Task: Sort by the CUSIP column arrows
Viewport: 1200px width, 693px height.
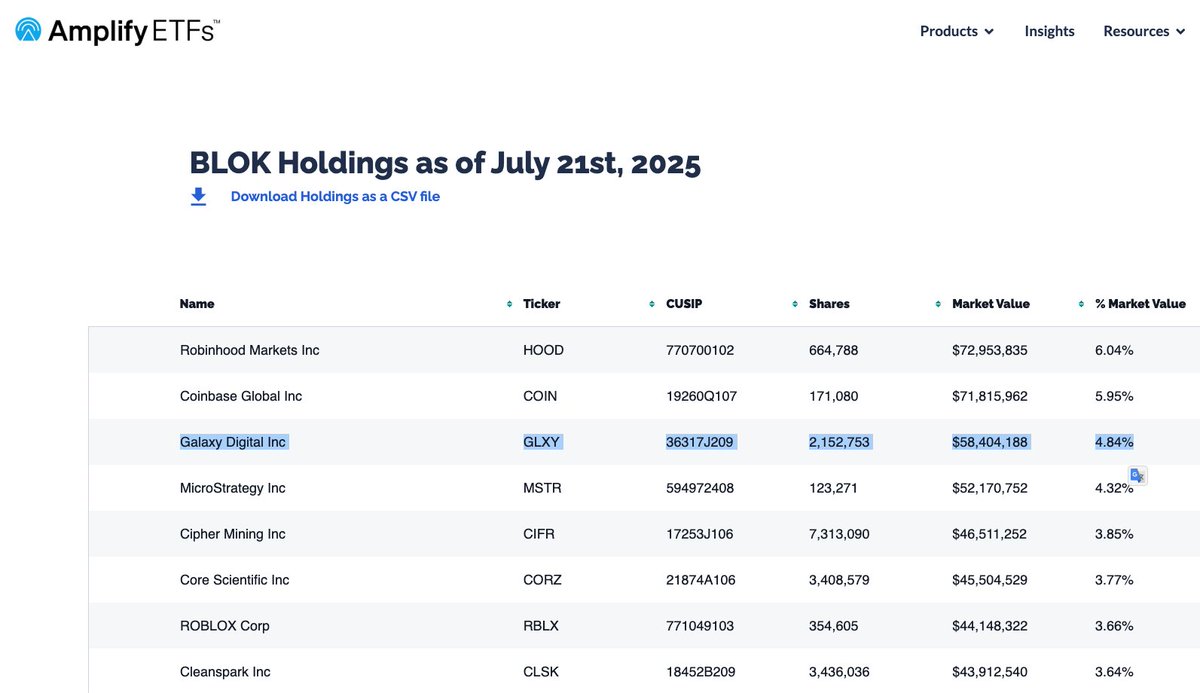Action: (796, 304)
